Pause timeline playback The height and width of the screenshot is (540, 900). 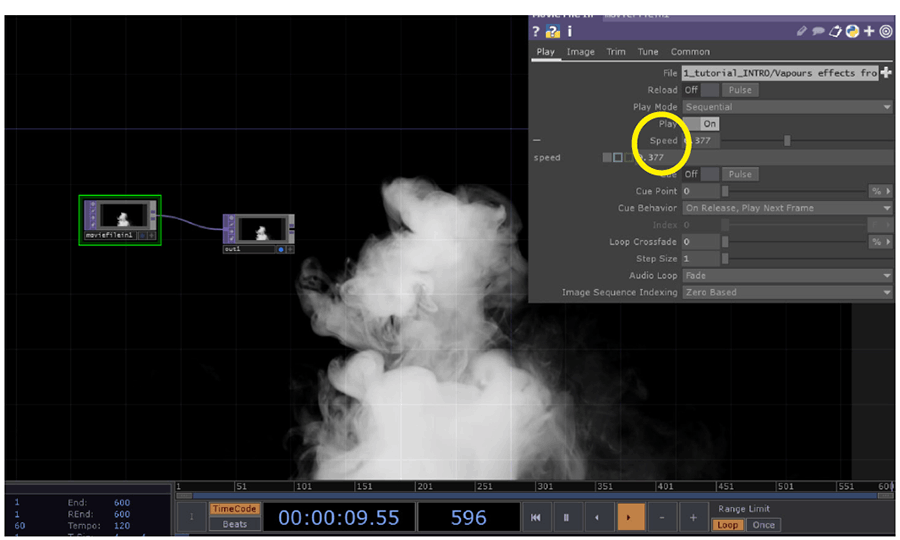(567, 517)
